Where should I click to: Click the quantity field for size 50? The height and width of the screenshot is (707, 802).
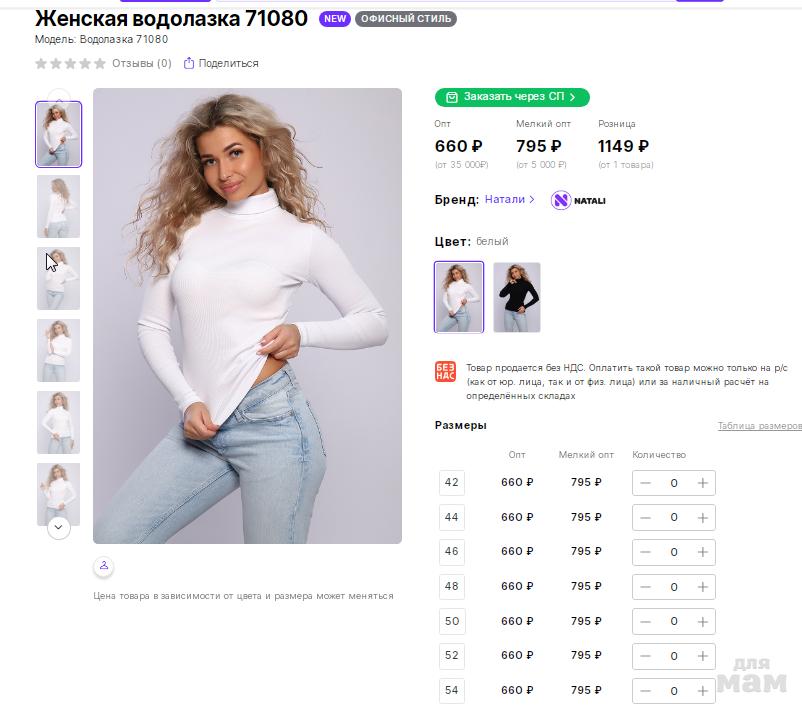(674, 622)
